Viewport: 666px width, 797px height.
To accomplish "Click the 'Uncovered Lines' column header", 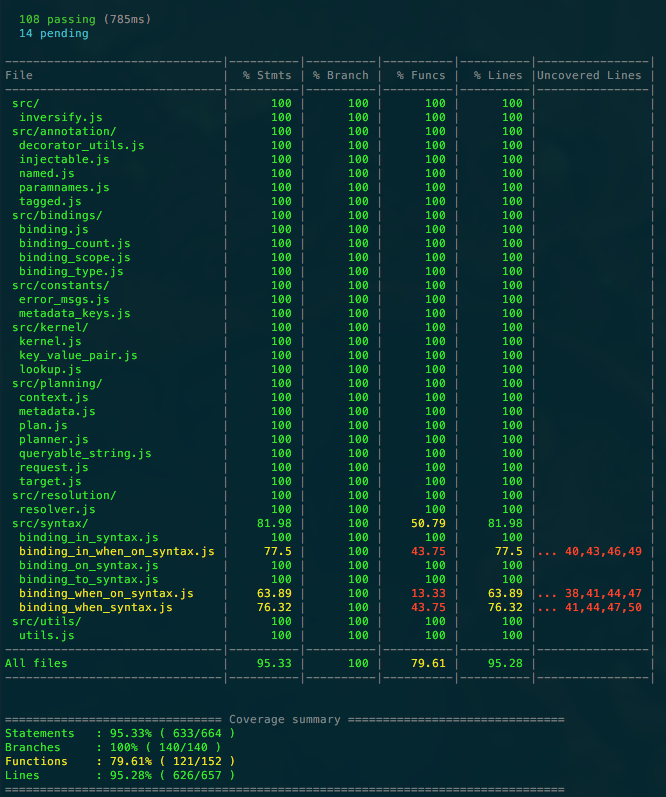I will pos(589,75).
